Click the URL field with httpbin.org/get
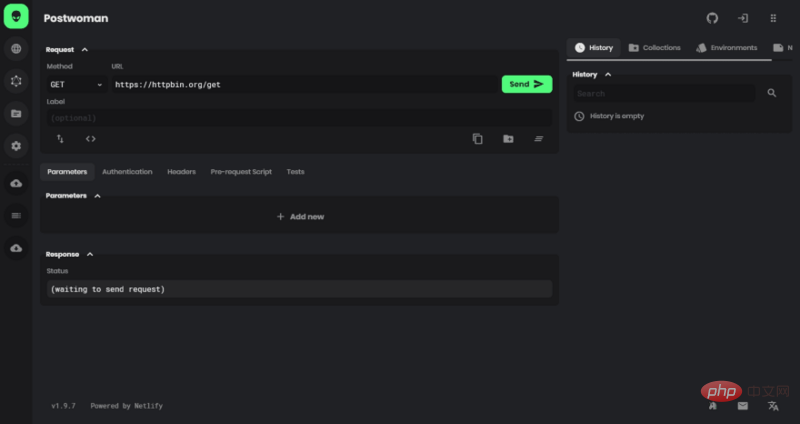 (305, 84)
